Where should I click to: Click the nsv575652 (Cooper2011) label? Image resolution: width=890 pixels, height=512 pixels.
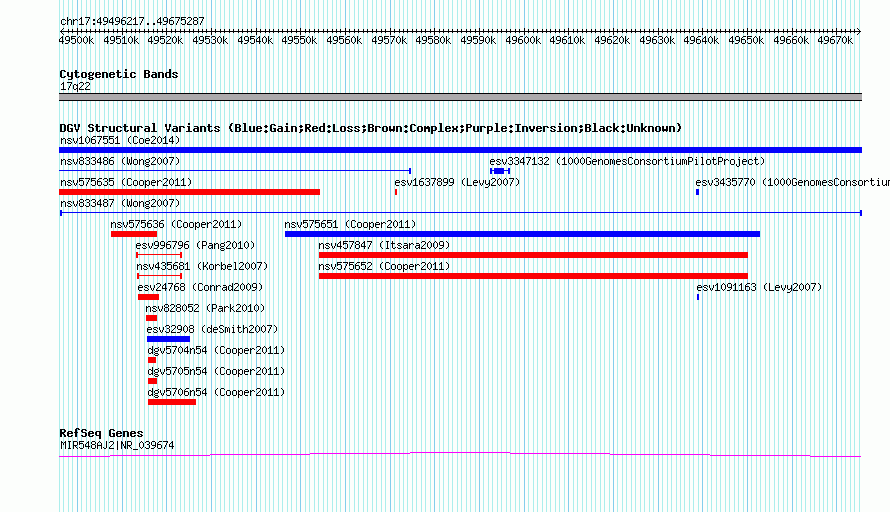coord(384,266)
